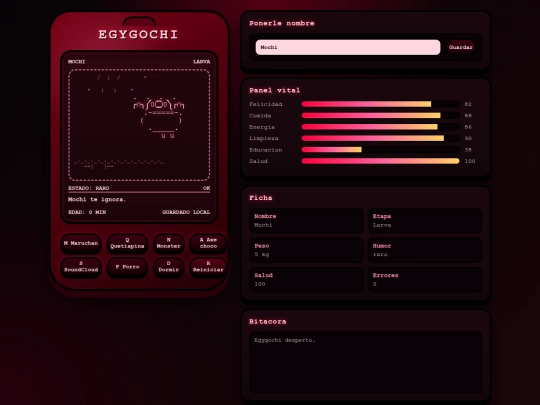Click the LARVA stage label on screen
The width and height of the screenshot is (540, 405).
click(201, 62)
